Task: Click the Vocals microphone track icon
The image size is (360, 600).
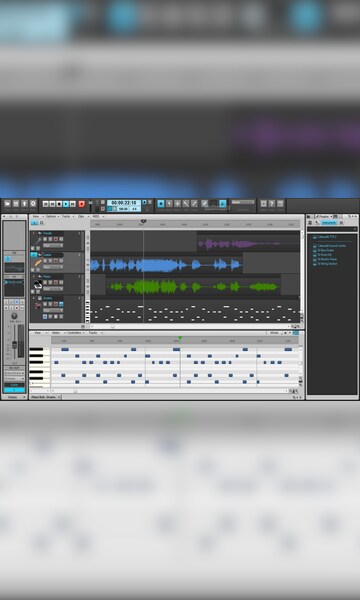Action: [x=38, y=241]
